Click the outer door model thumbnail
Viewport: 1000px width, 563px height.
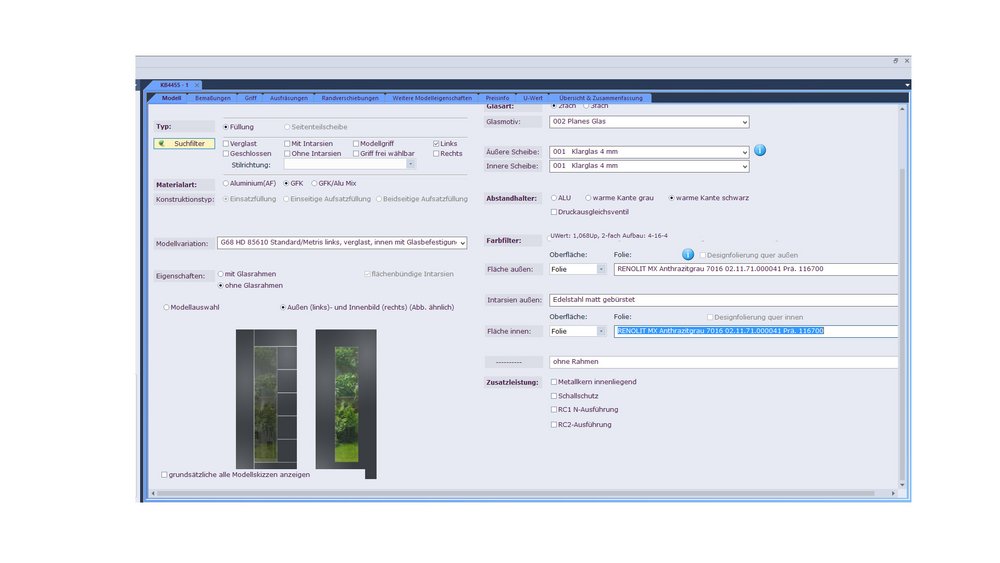tap(266, 399)
